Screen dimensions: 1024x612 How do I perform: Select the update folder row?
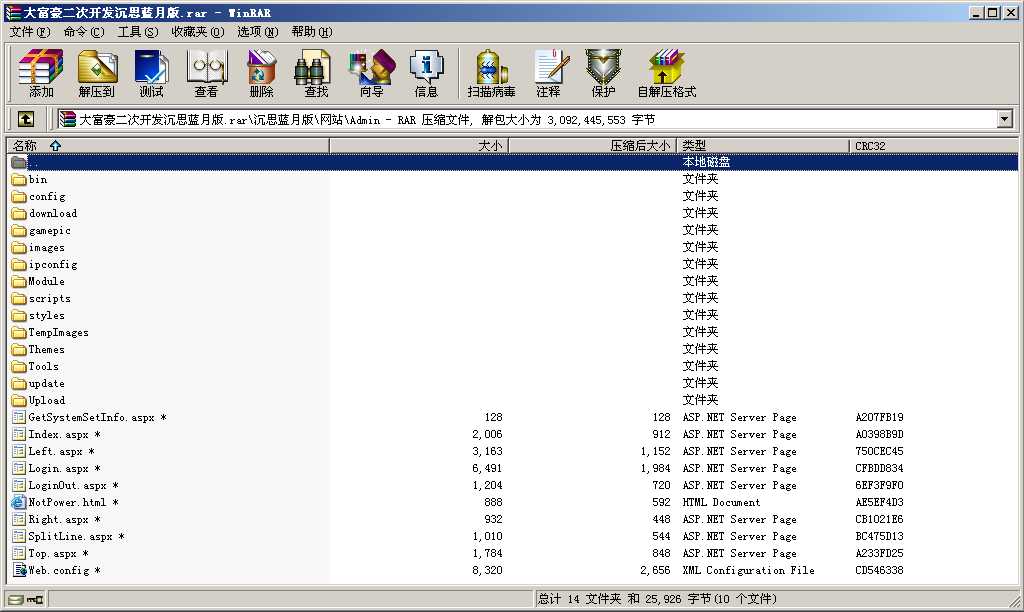pyautogui.click(x=513, y=383)
